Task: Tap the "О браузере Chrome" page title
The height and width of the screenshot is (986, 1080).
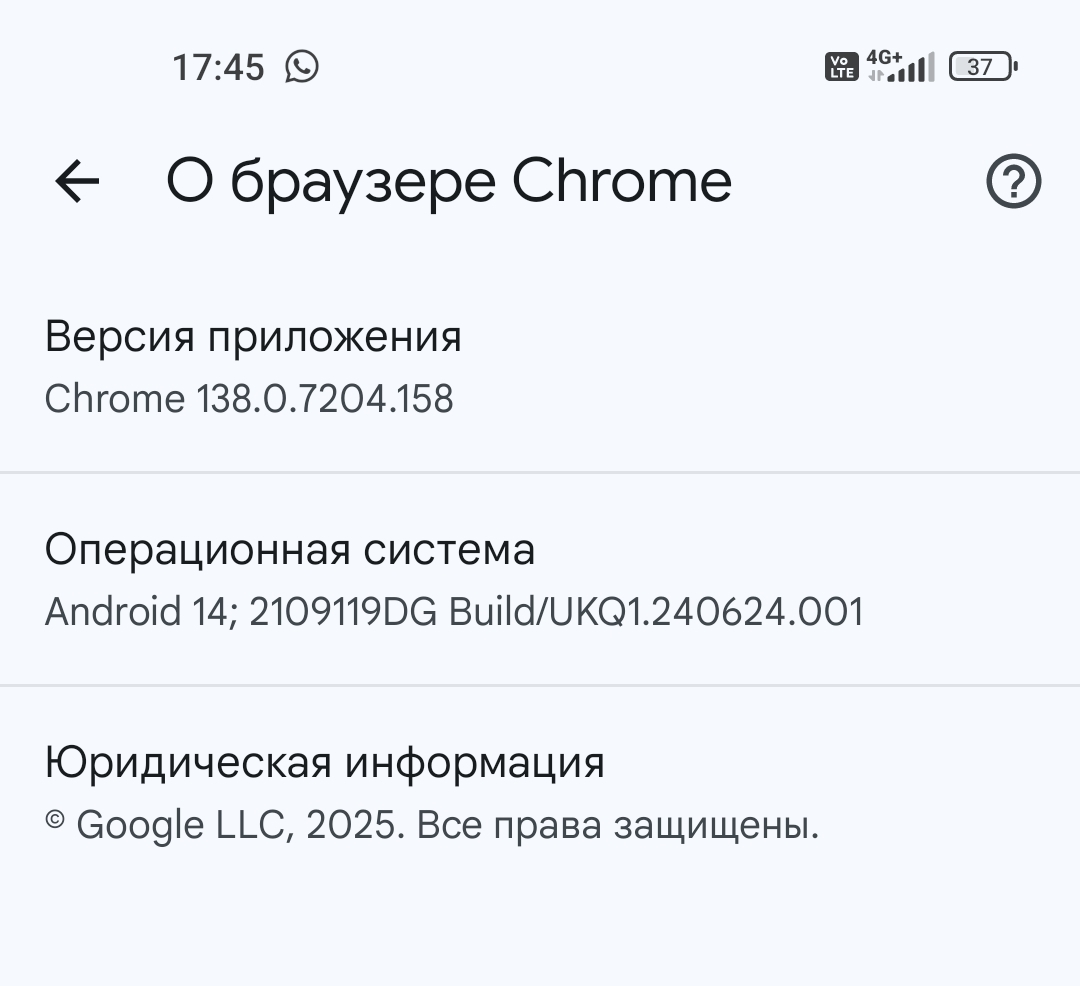Action: [449, 182]
